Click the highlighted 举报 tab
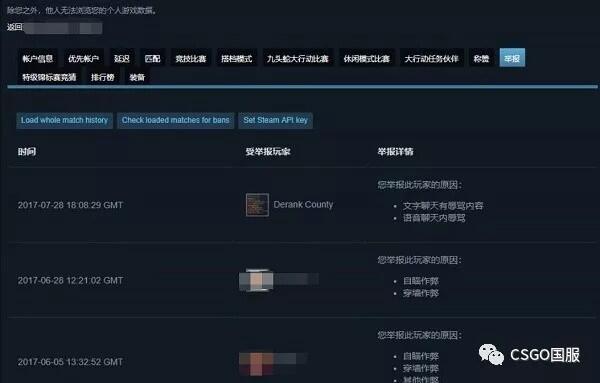This screenshot has height=383, width=600. click(x=512, y=58)
